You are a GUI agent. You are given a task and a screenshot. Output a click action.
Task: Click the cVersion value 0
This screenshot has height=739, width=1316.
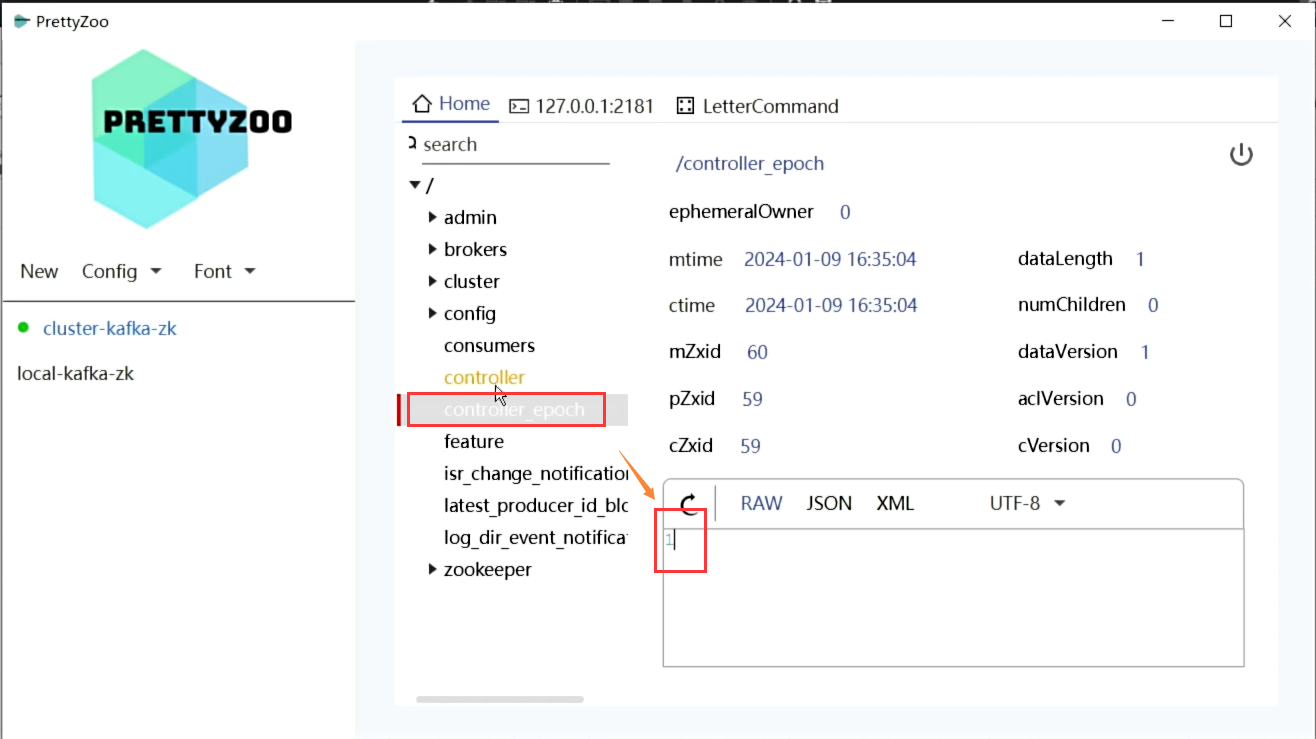point(1116,446)
